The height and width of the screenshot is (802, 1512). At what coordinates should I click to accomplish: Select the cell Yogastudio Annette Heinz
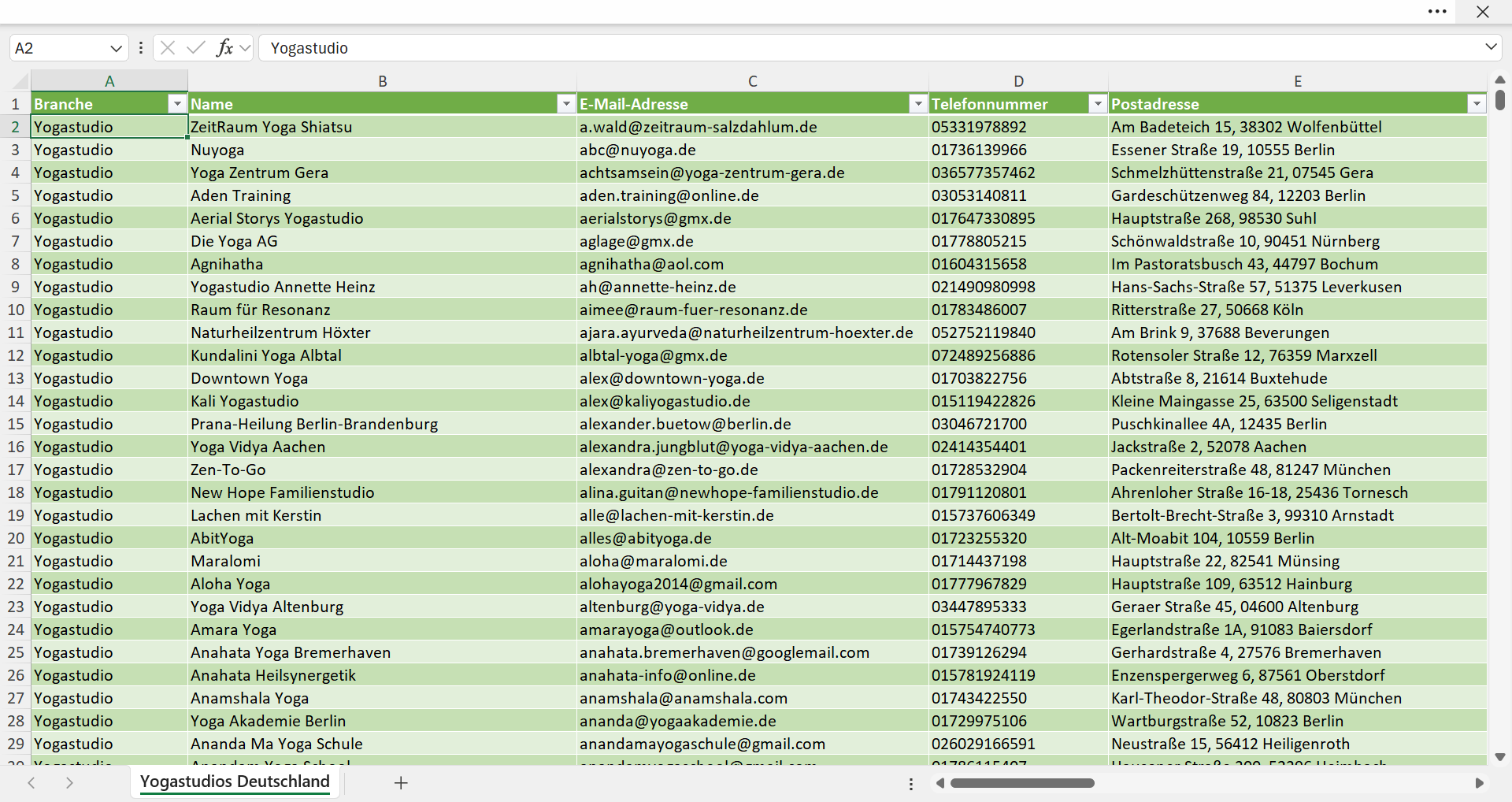(383, 287)
